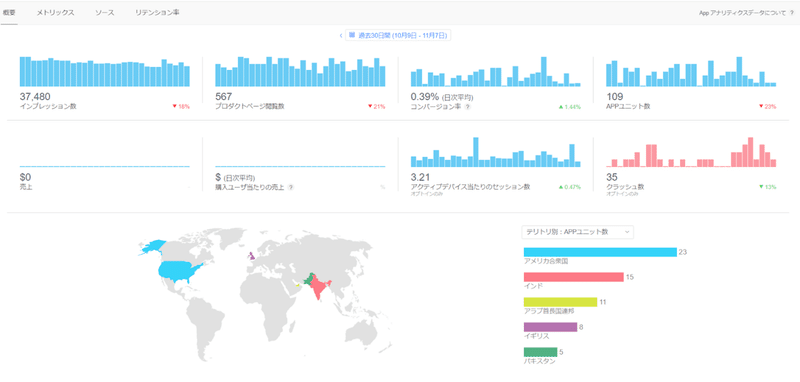Viewport: 800px width, 382px height.
Task: Click the 0.39% conversion value
Action: (x=424, y=96)
